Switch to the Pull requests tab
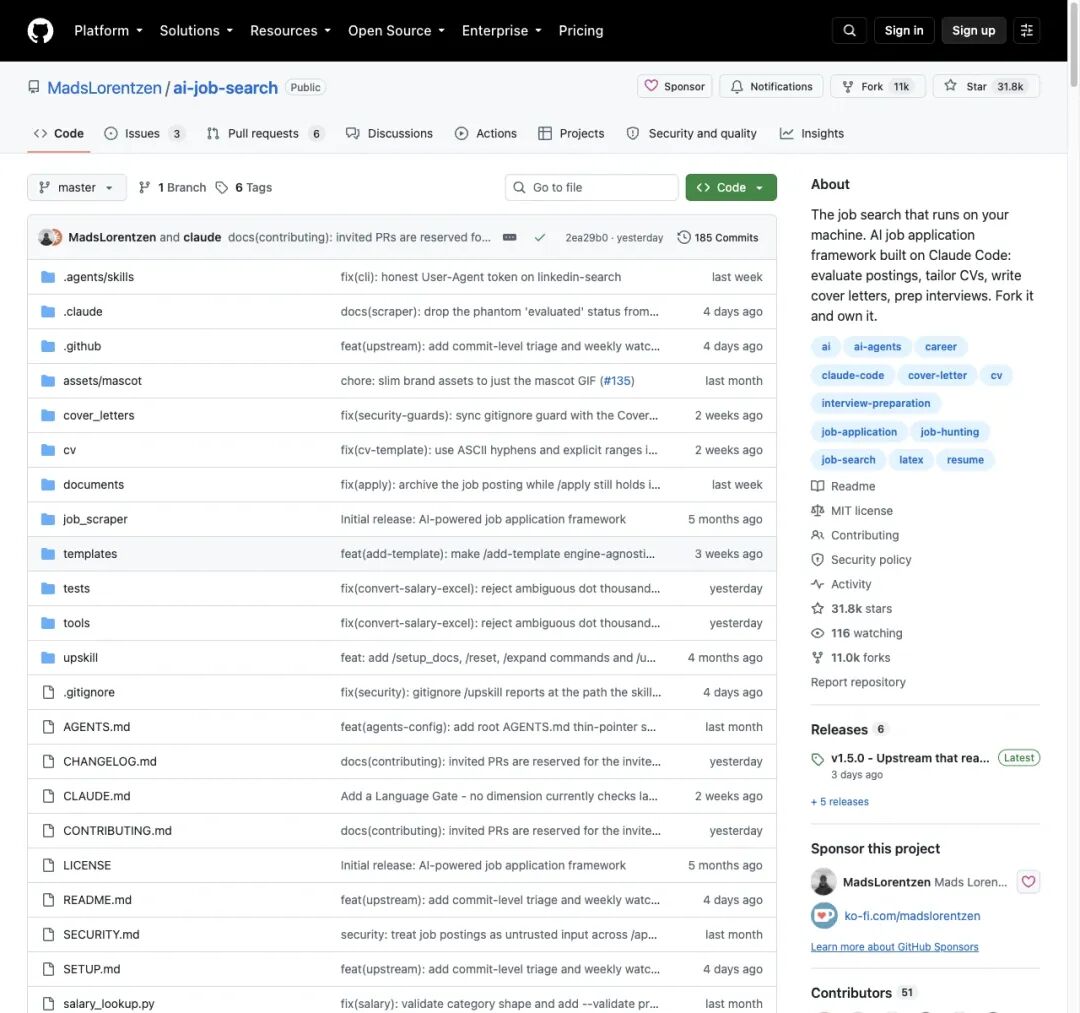Viewport: 1080px width, 1013px height. [264, 134]
